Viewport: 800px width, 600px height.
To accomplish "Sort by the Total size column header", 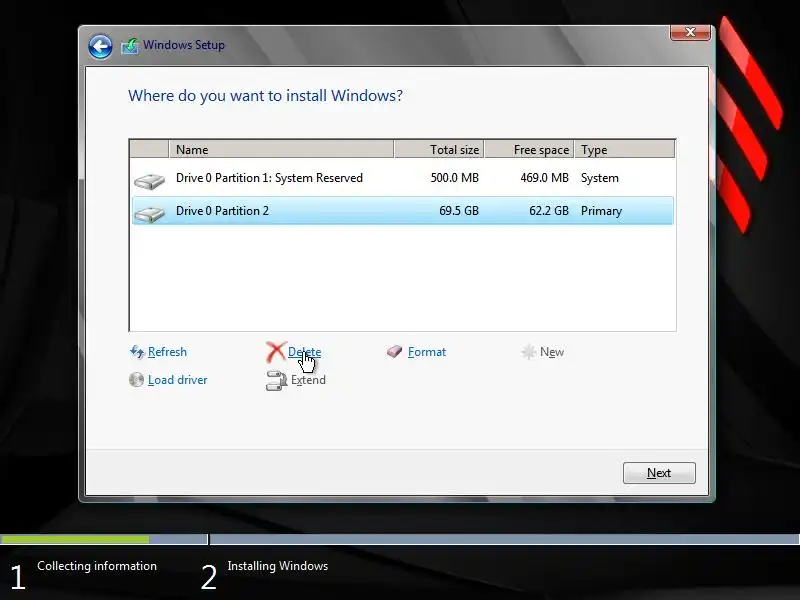I will click(x=439, y=149).
